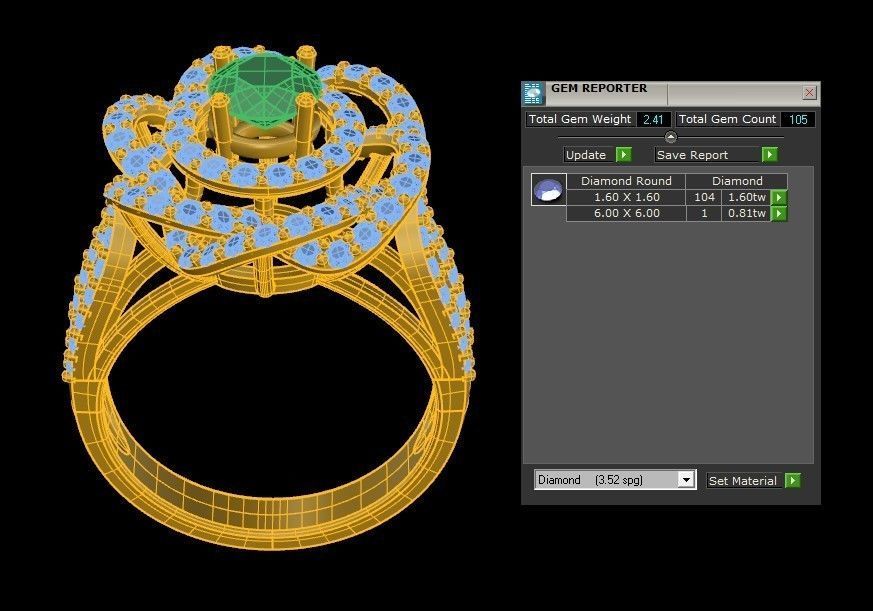
Task: Click the Gem Reporter panel icon
Action: coord(533,93)
